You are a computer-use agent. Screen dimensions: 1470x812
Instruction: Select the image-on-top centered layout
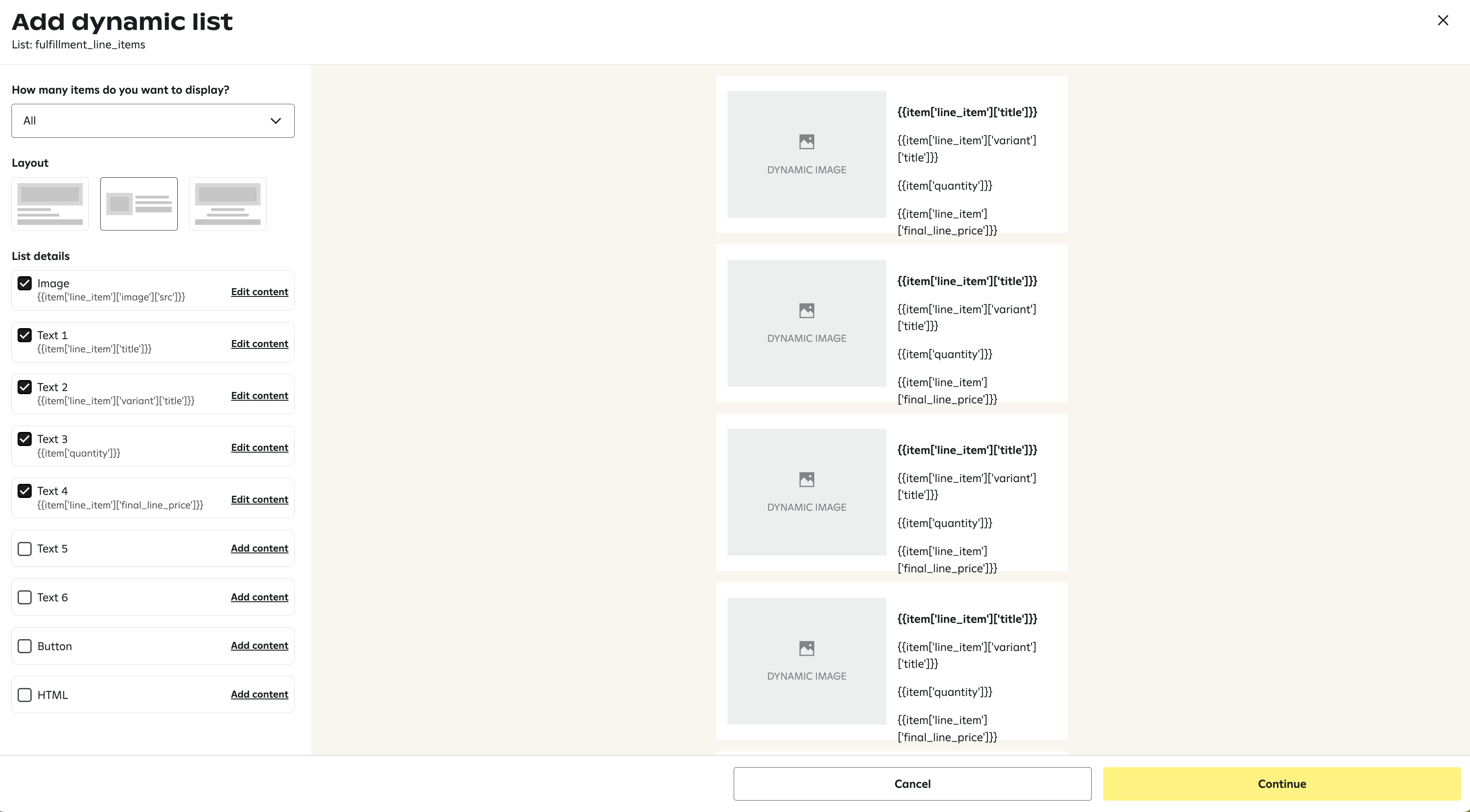pos(228,204)
